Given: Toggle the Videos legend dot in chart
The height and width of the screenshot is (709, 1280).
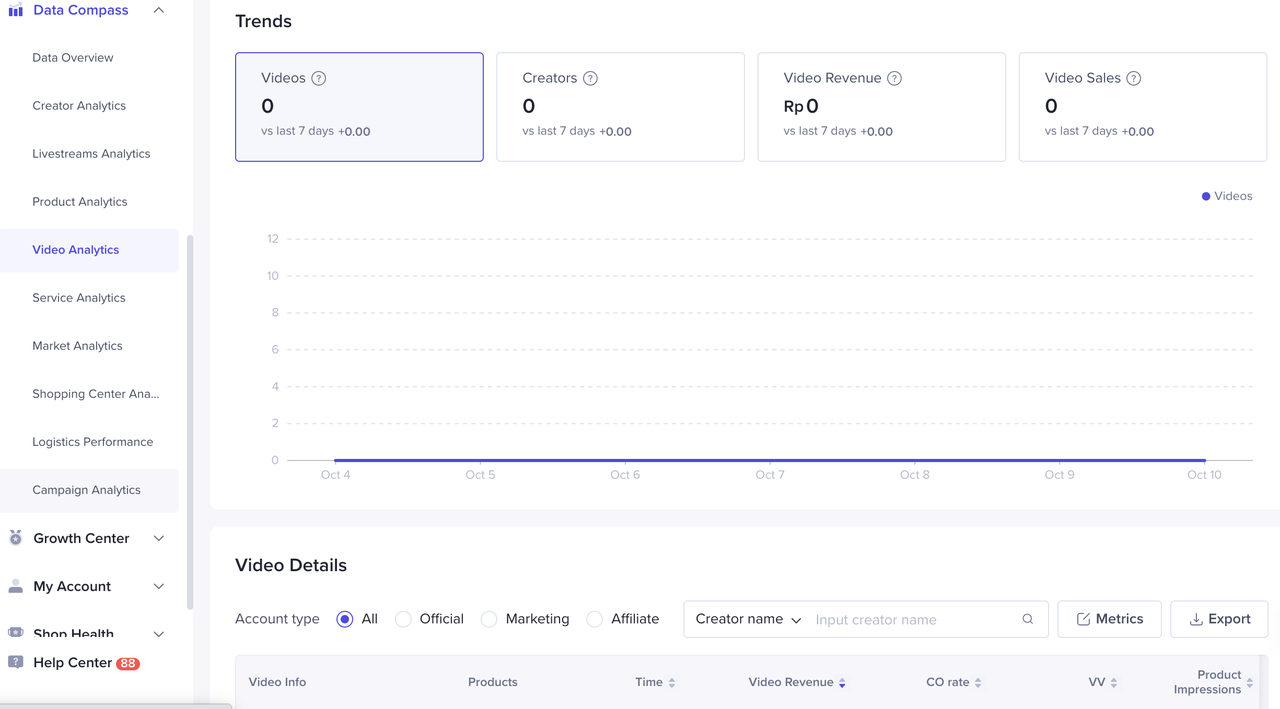Looking at the screenshot, I should tap(1206, 196).
